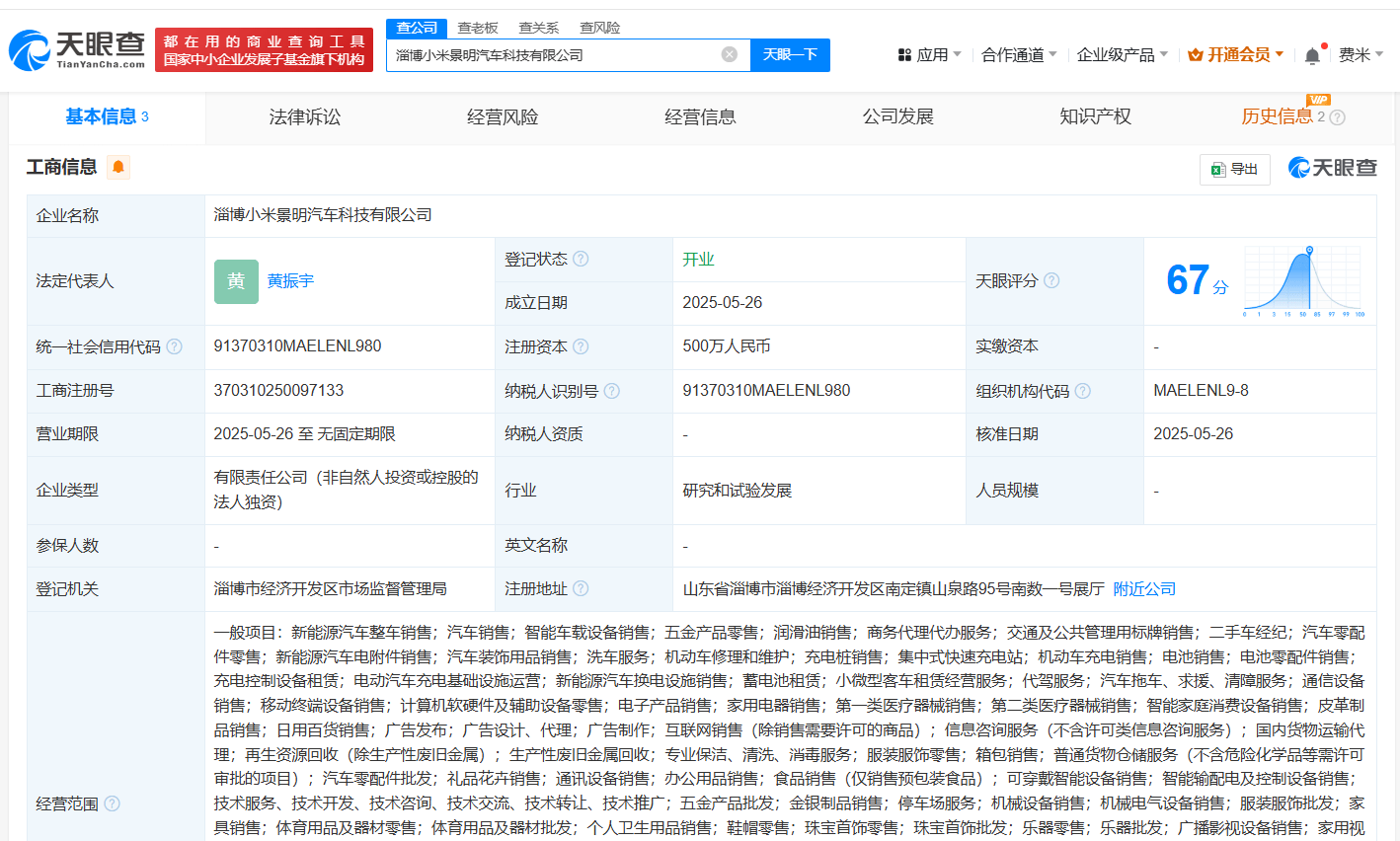
Task: Click the Tianyancha logo in header
Action: pos(77,49)
